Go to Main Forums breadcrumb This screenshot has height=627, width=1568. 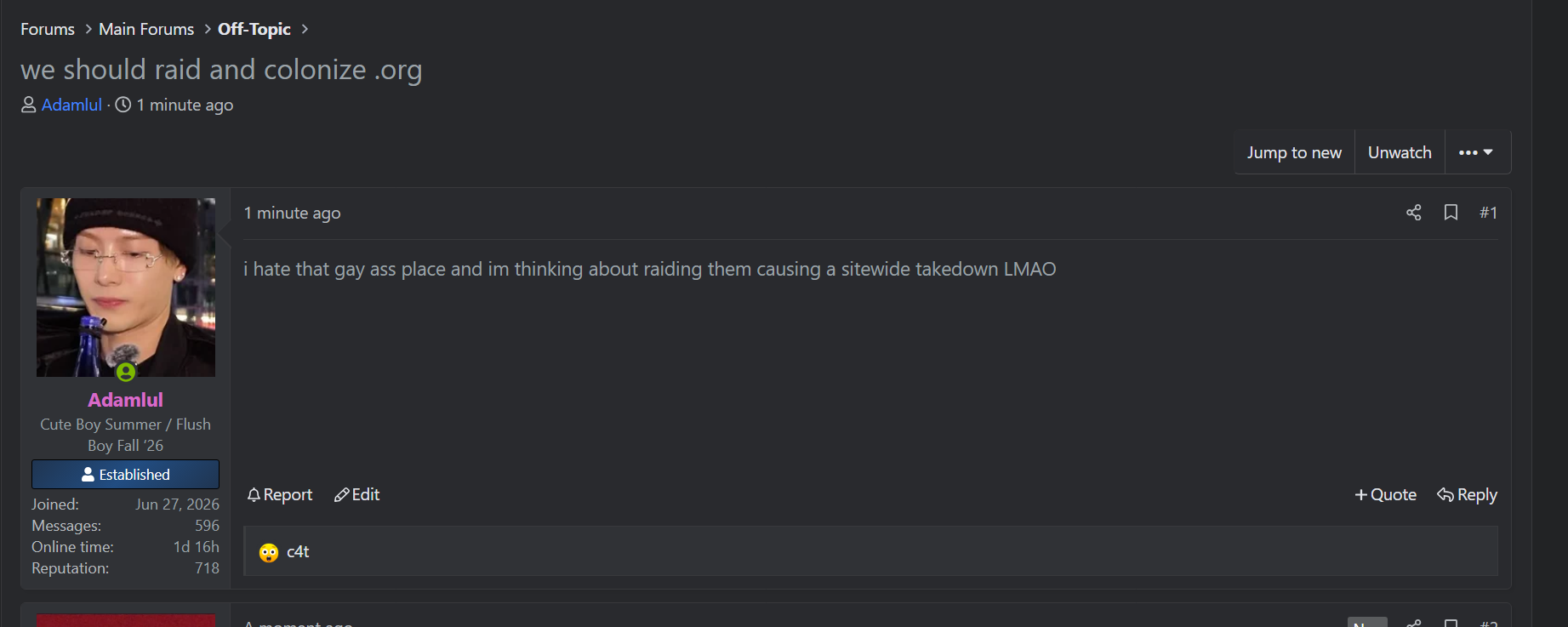(146, 29)
